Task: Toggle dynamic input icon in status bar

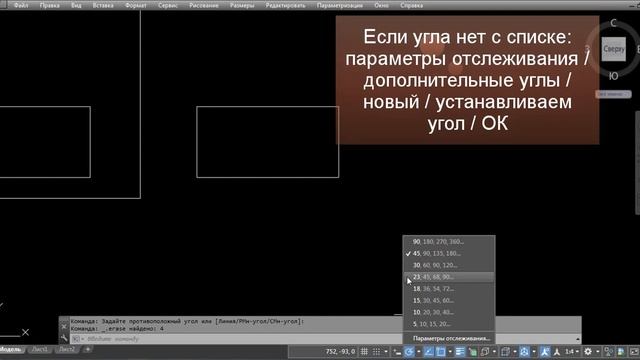Action: point(397,351)
